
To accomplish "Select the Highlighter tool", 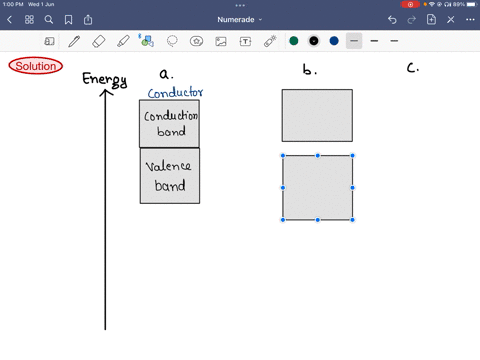I will coord(123,41).
